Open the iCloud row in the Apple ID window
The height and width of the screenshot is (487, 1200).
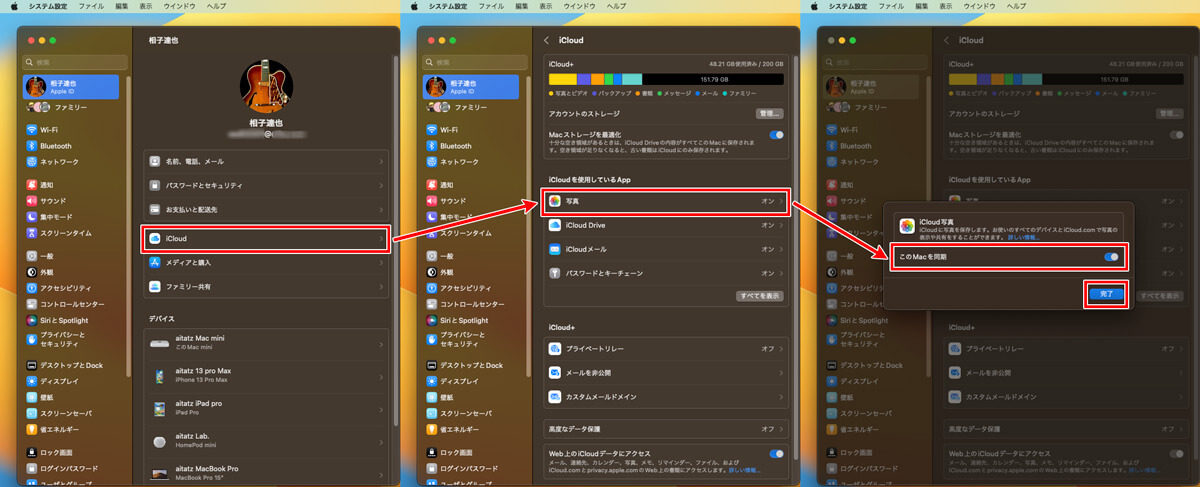(x=266, y=239)
